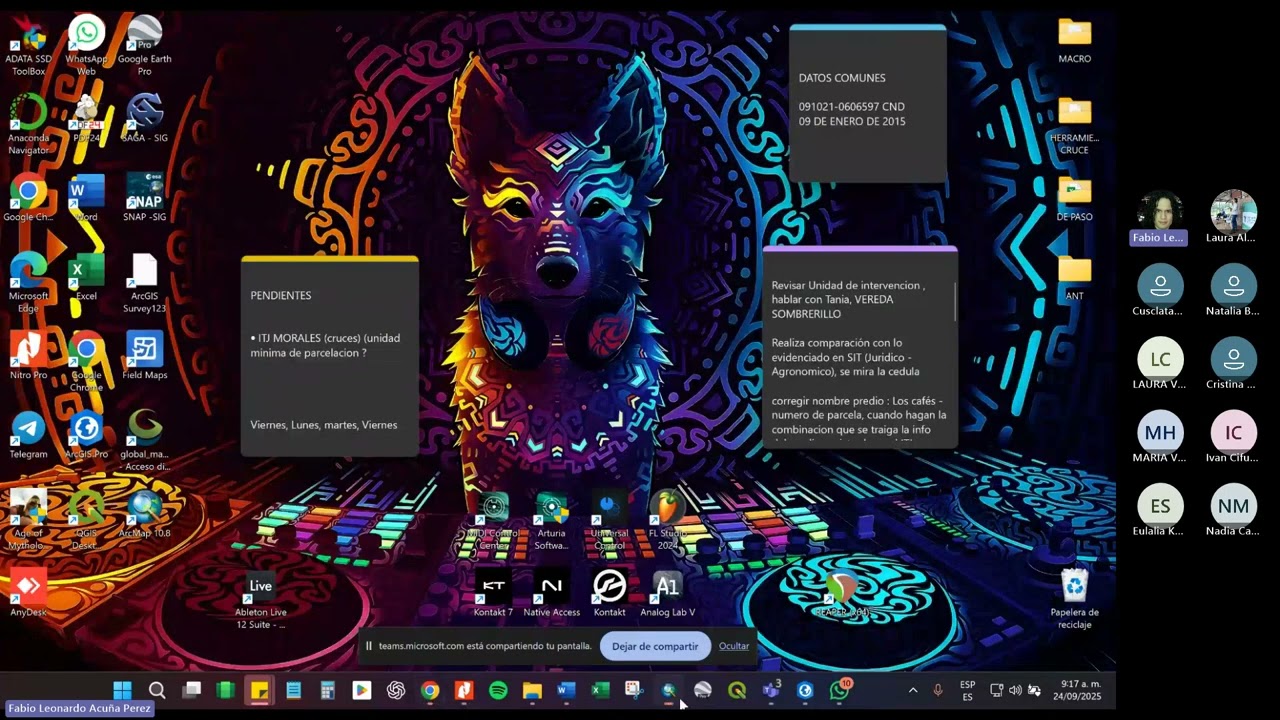The image size is (1280, 720).
Task: Select the Fabio Le... participant thumbnail
Action: [1160, 217]
